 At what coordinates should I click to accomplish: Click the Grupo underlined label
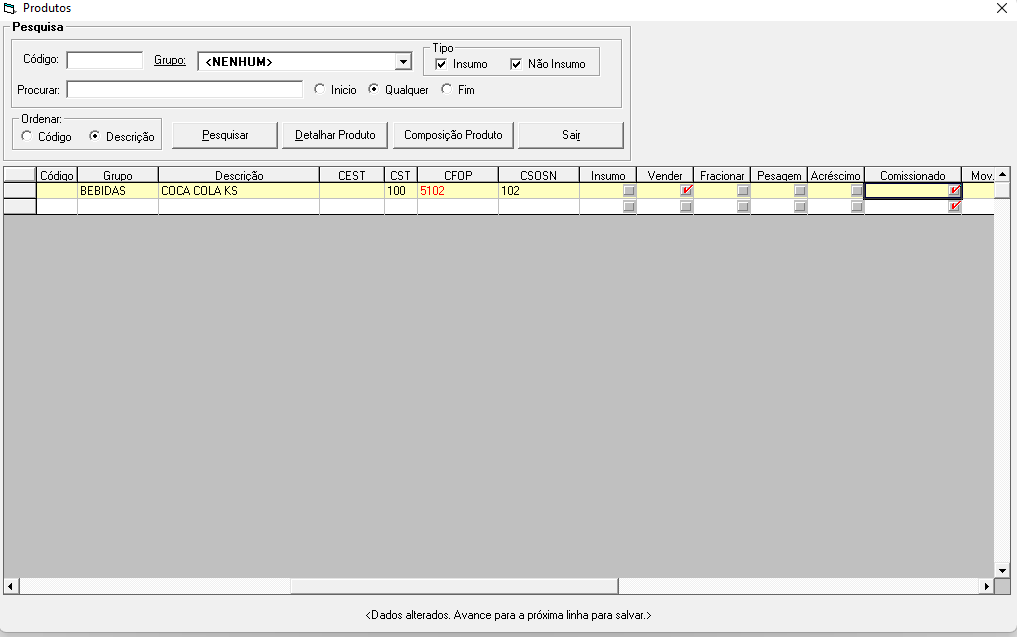[x=170, y=60]
